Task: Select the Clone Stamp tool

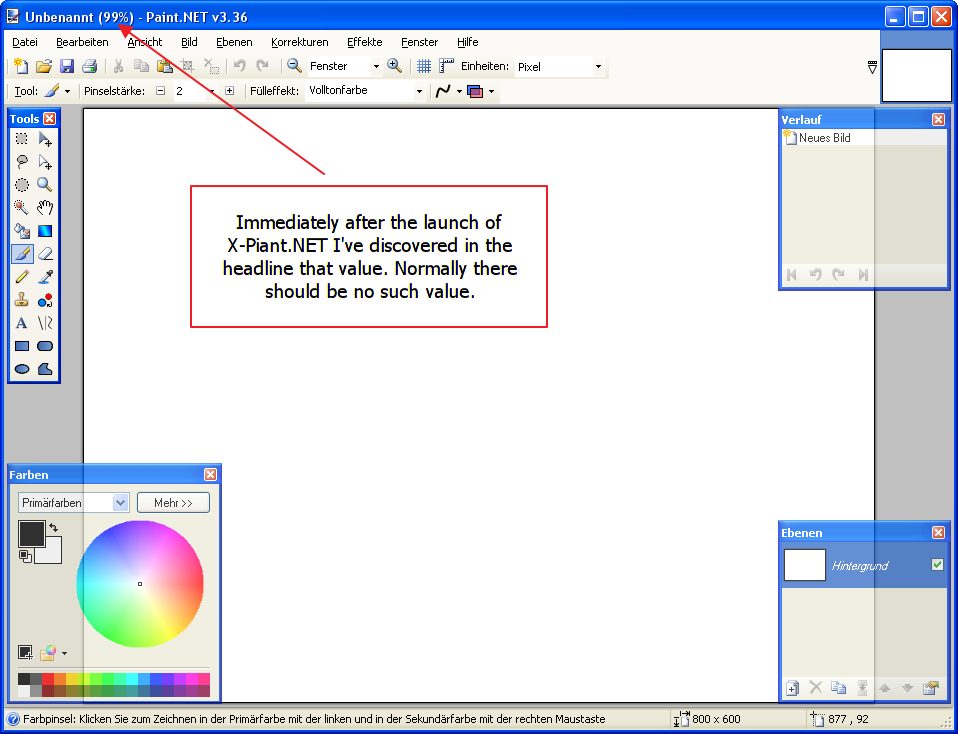Action: pyautogui.click(x=22, y=300)
